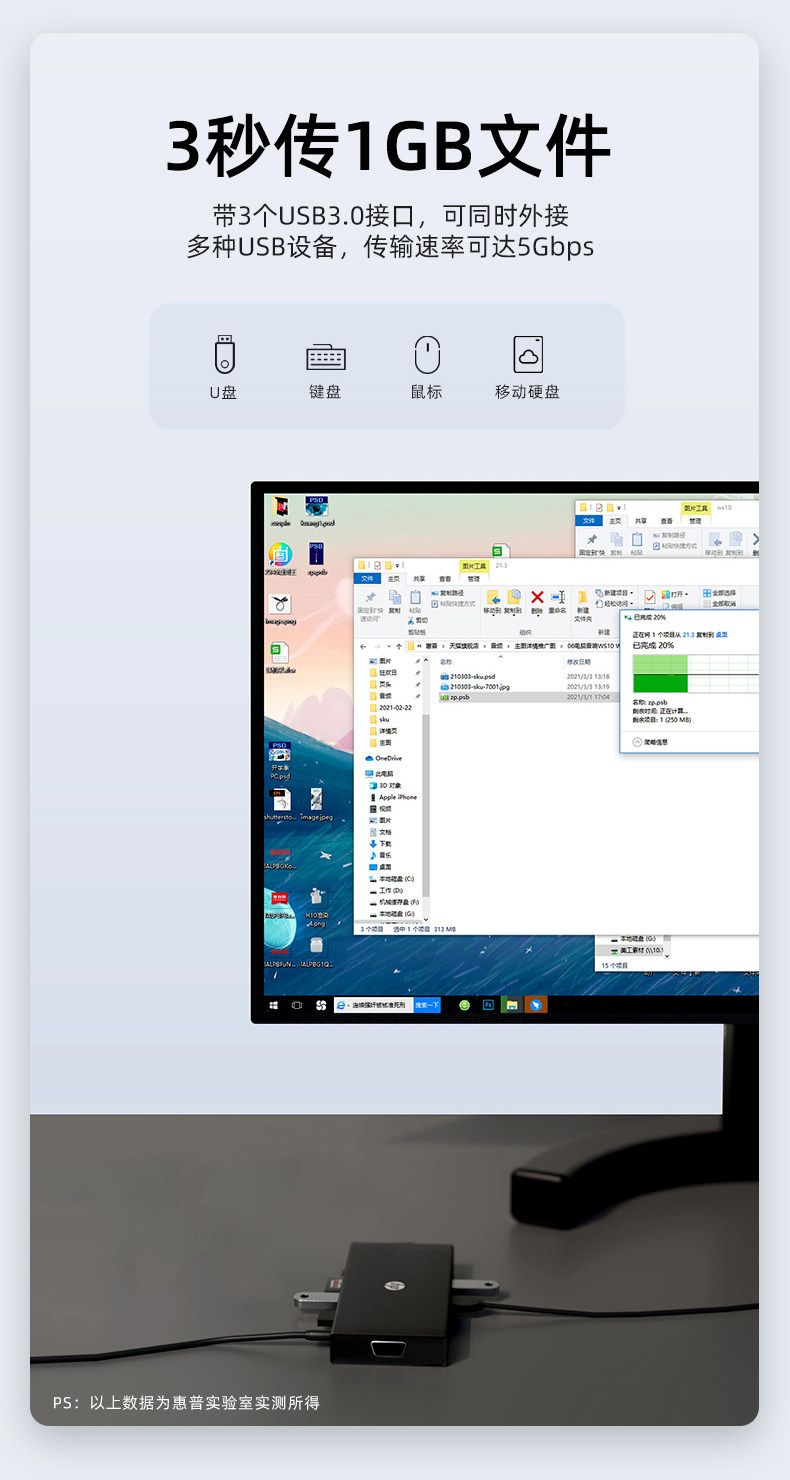Click the taskbar search input field
Viewport: 790px width, 1480px height.
[374, 1005]
